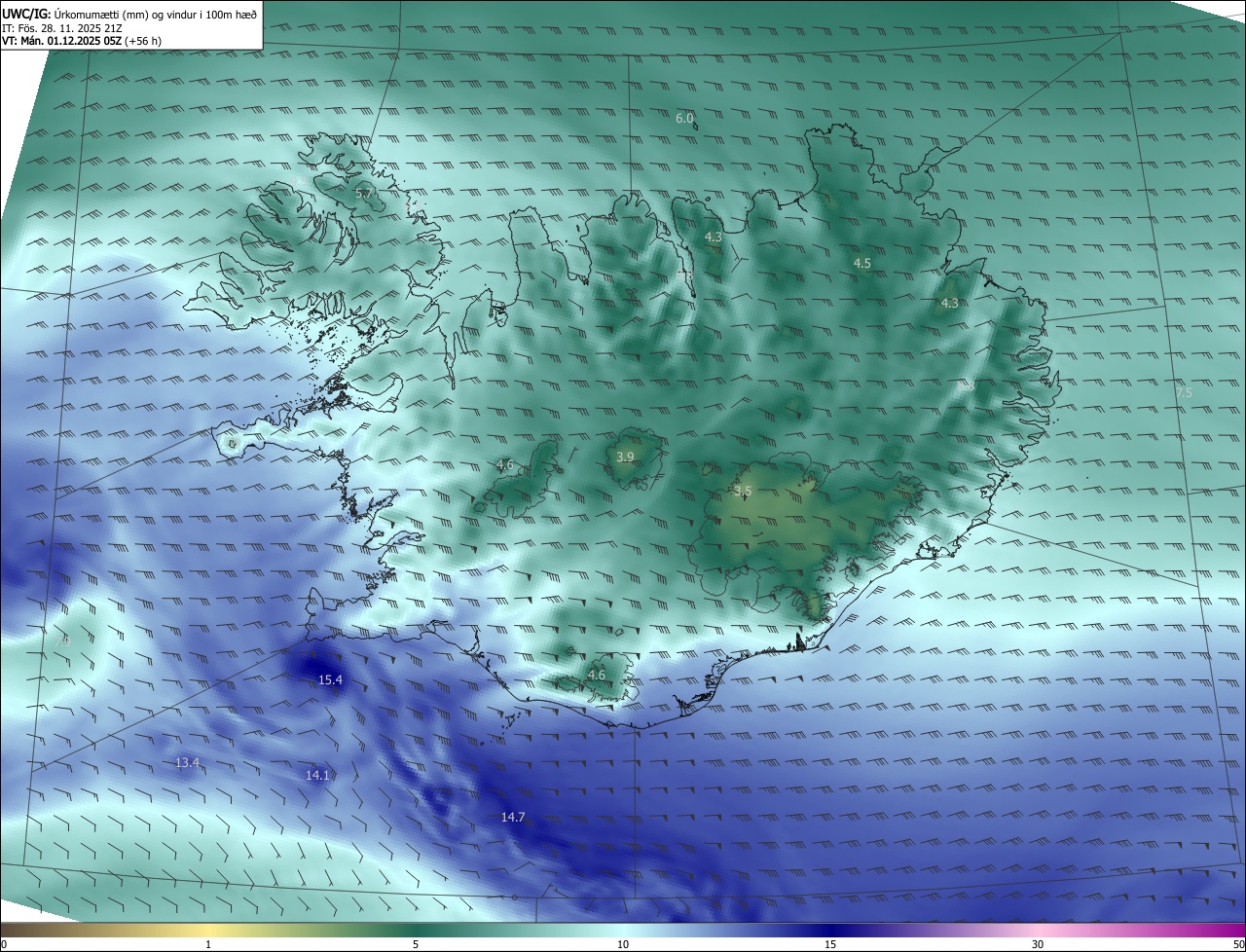Click the '0' tick on colour scale
1246x952 pixels.
pyautogui.click(x=3, y=944)
